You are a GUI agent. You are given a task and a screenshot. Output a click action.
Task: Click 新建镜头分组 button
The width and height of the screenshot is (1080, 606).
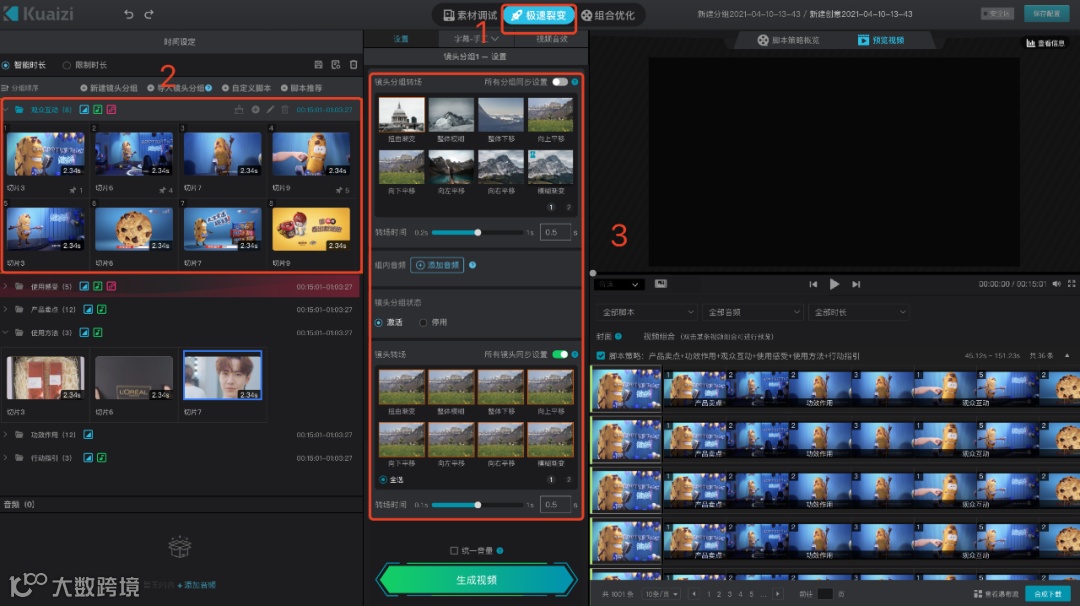pyautogui.click(x=109, y=88)
